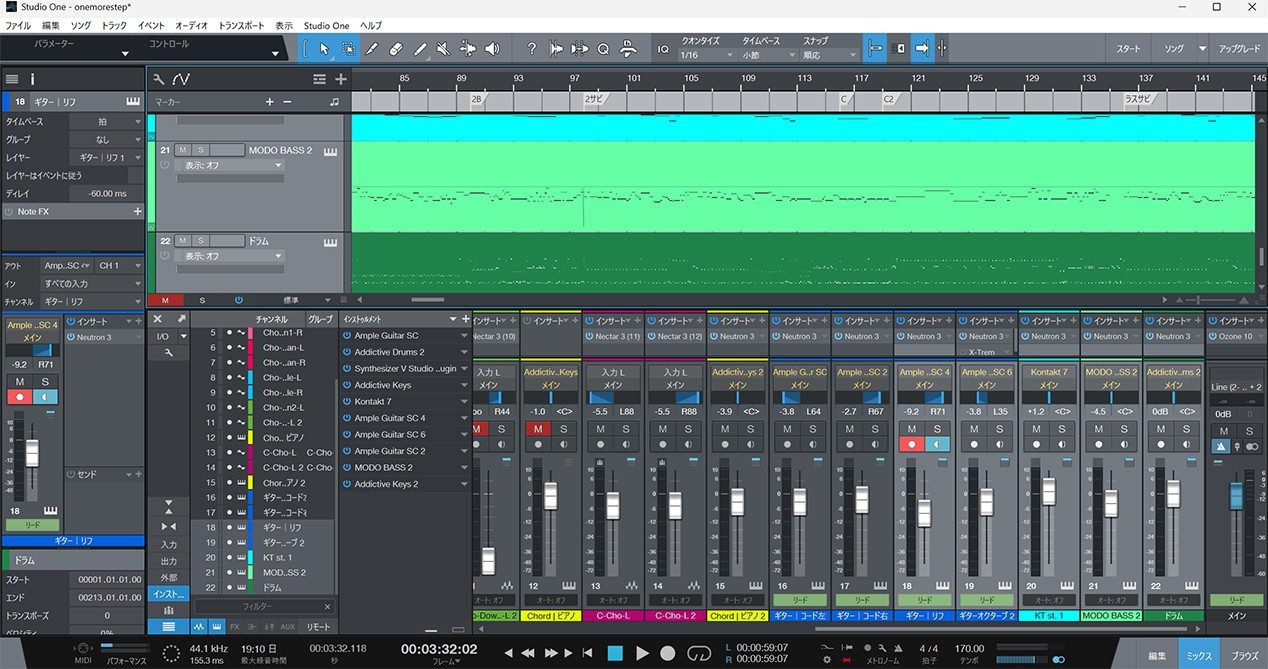Screen dimensions: 1268x669
Task: Open the ソング menu
Action: [x=81, y=25]
